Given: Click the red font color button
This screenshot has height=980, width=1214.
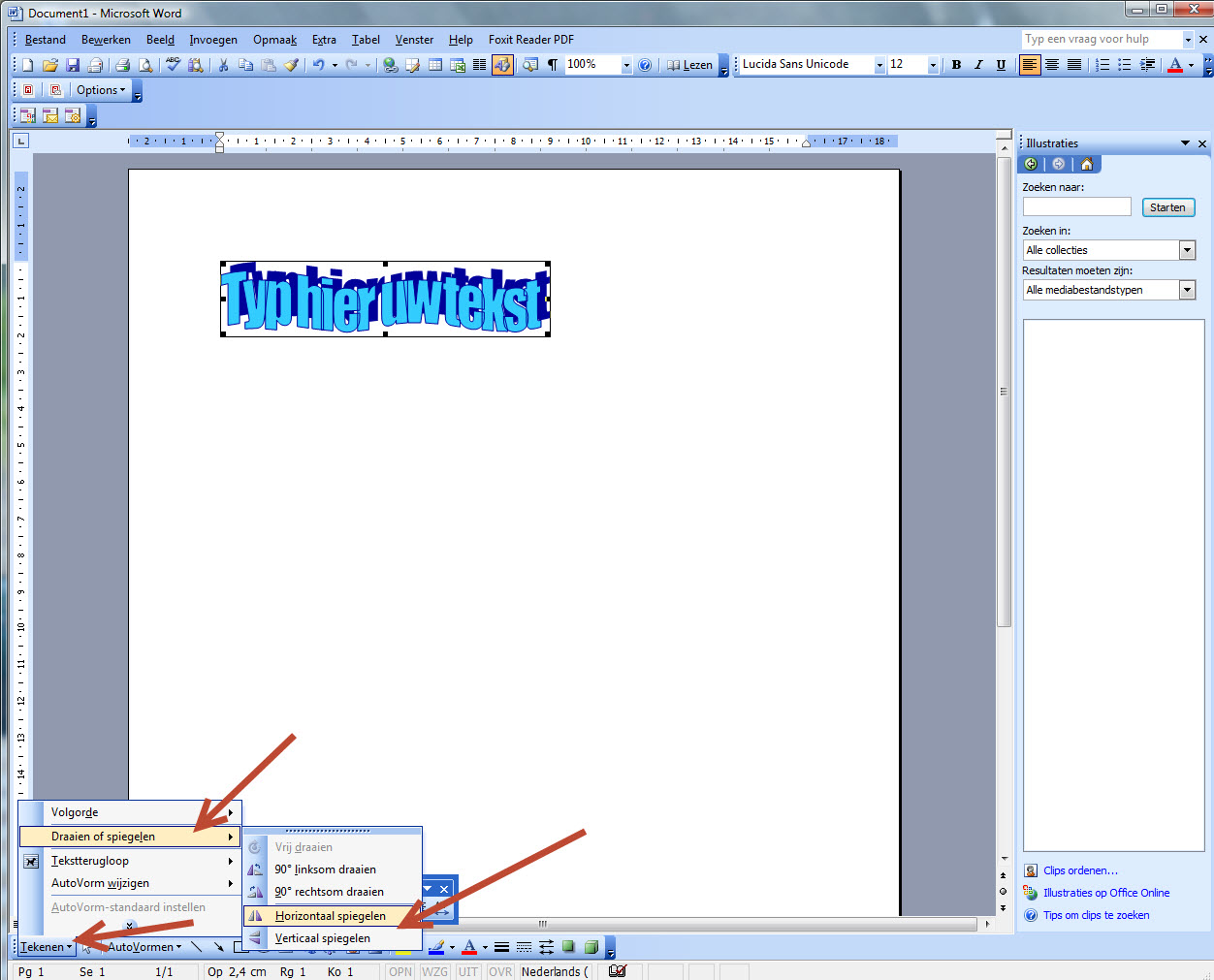Looking at the screenshot, I should pos(1175,65).
